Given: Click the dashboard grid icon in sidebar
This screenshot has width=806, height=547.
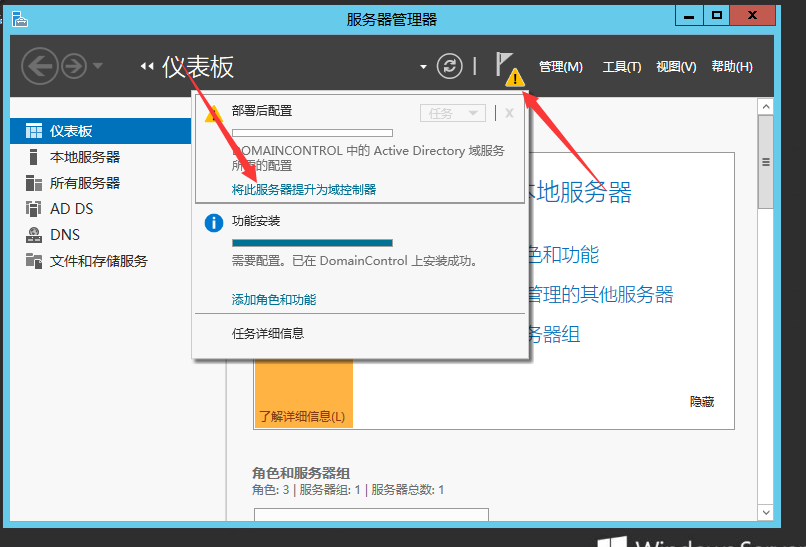Looking at the screenshot, I should coord(34,131).
